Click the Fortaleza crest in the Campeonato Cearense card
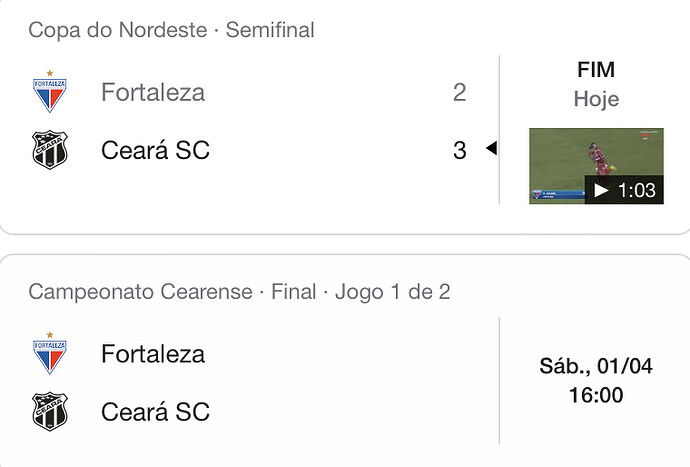Screen dimensions: 690x467 [x=50, y=353]
